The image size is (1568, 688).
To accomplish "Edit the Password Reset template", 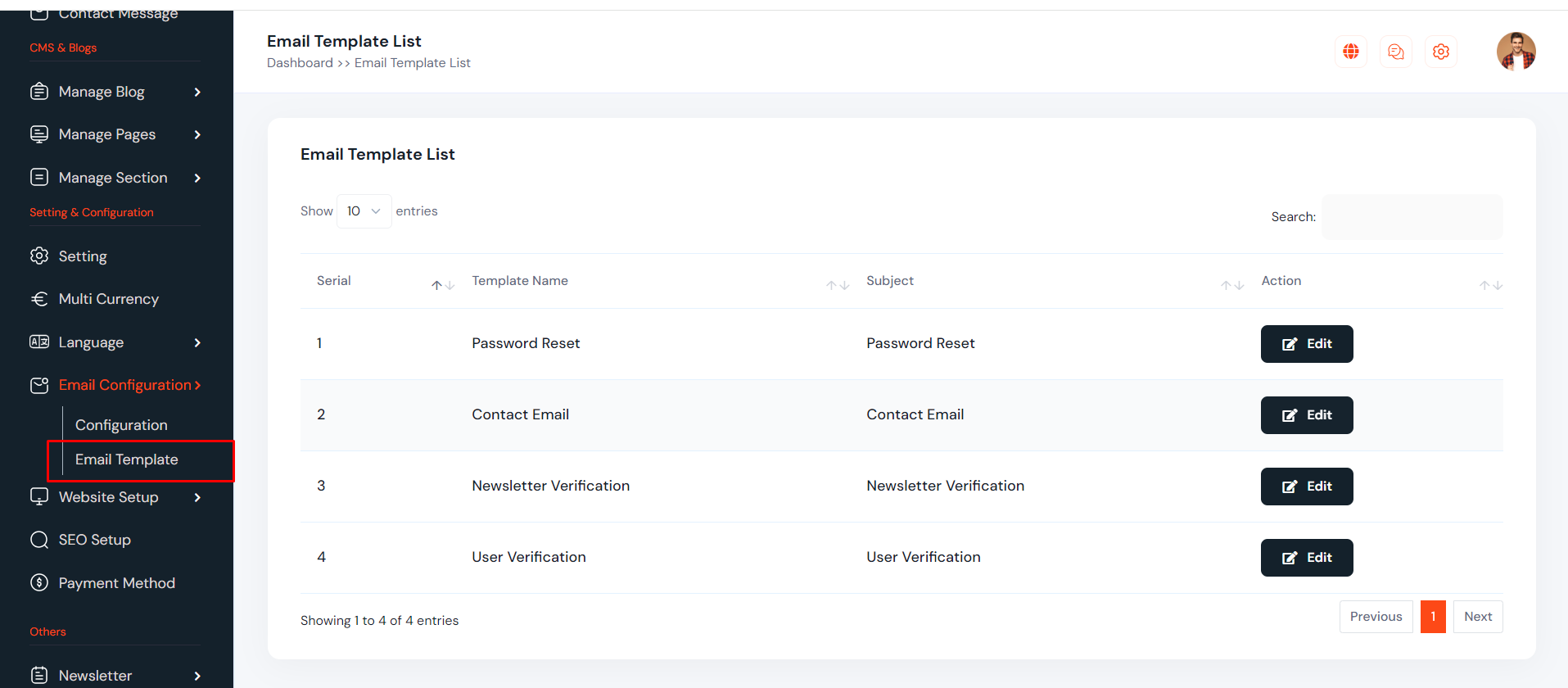I will click(x=1306, y=344).
